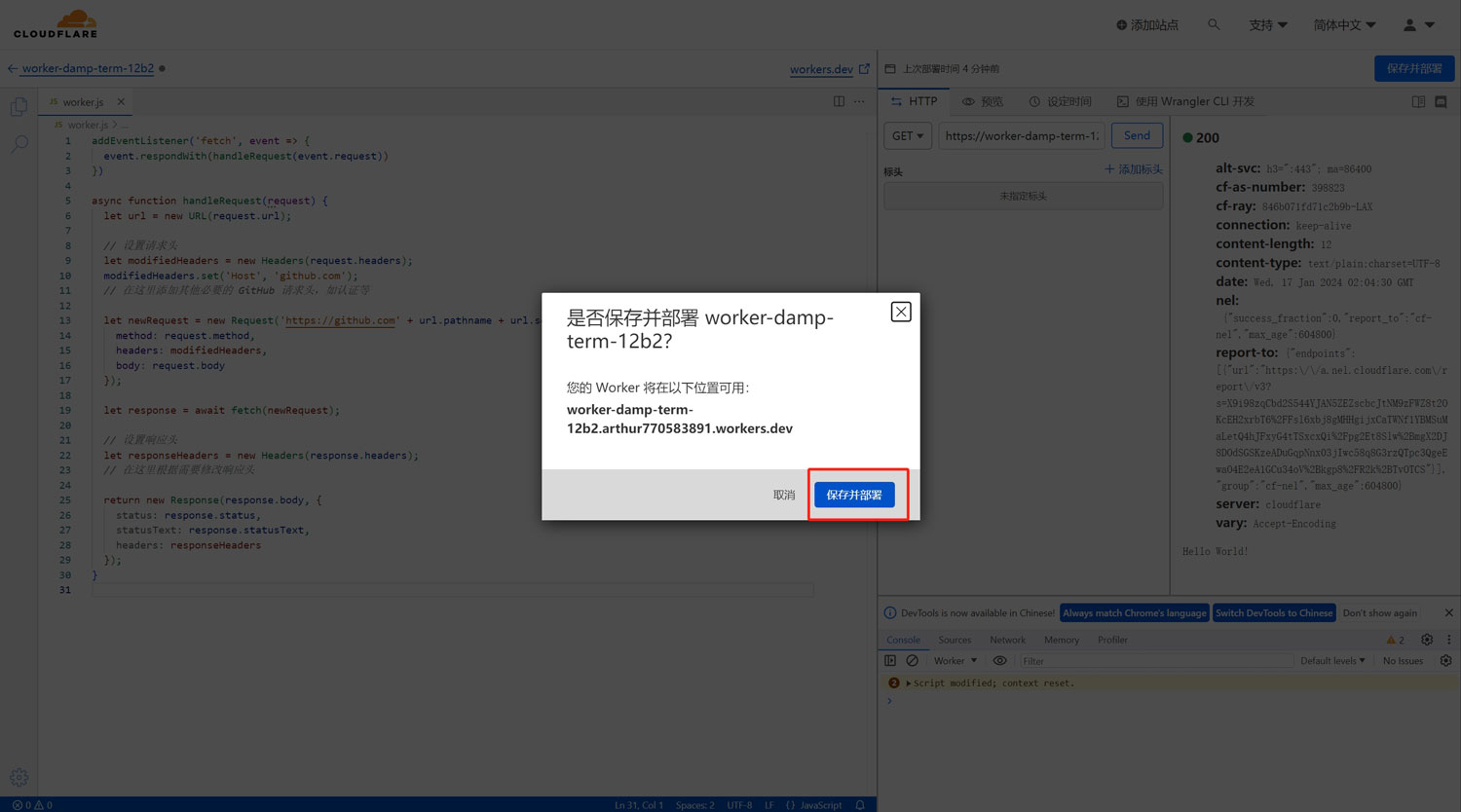Open DevTools three-dot customize menu

tap(1448, 640)
